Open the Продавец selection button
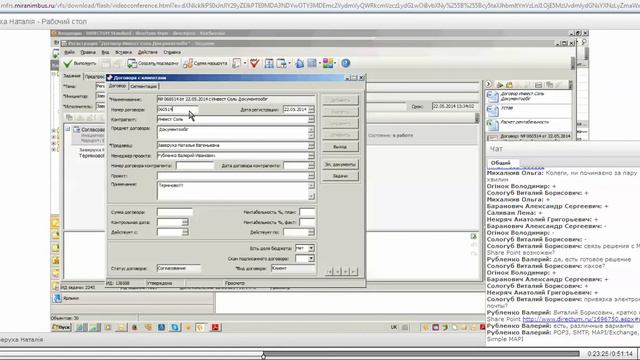This screenshot has height=360, width=640. pos(311,145)
